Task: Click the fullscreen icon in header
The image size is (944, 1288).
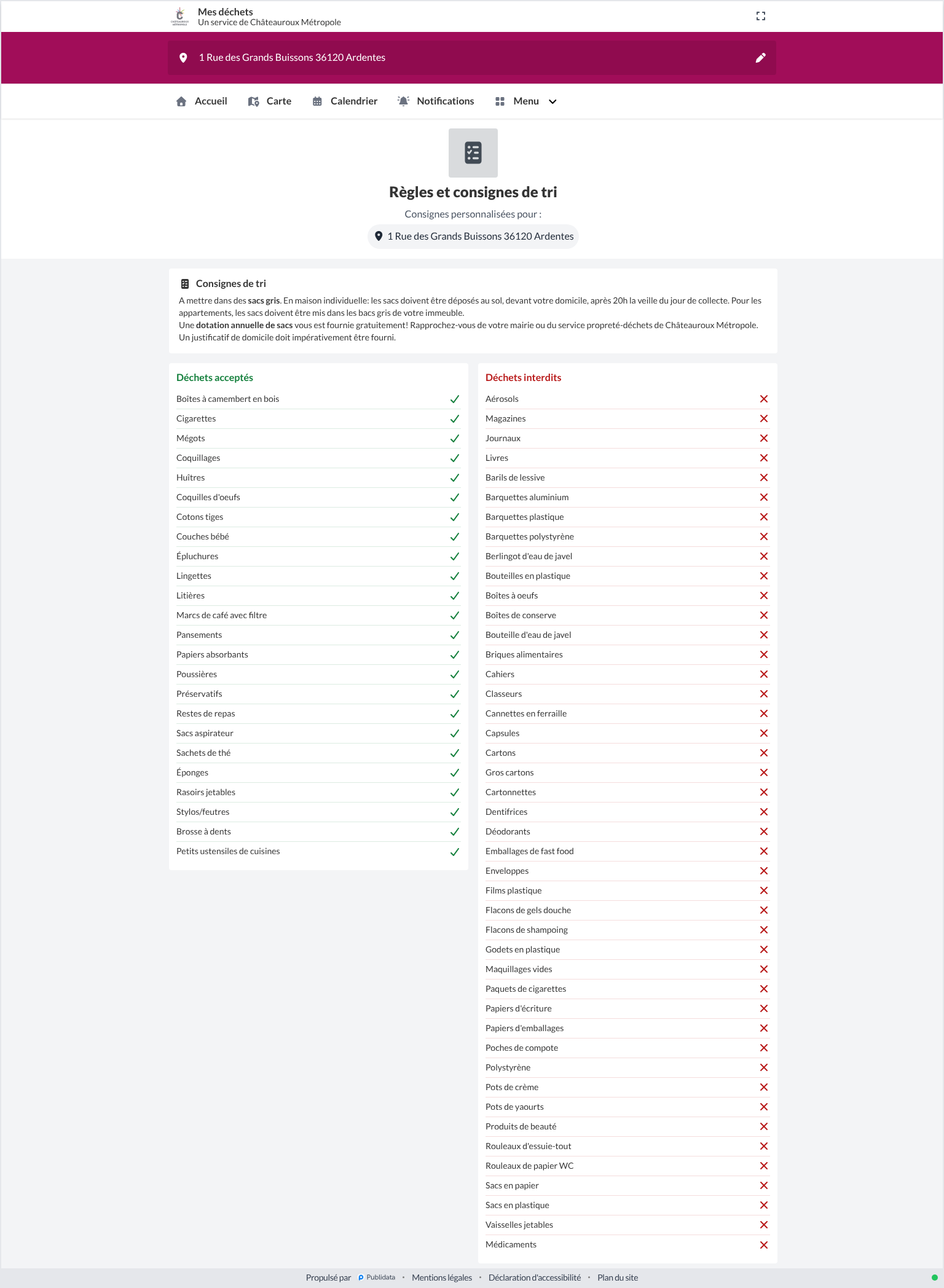Action: click(x=761, y=16)
